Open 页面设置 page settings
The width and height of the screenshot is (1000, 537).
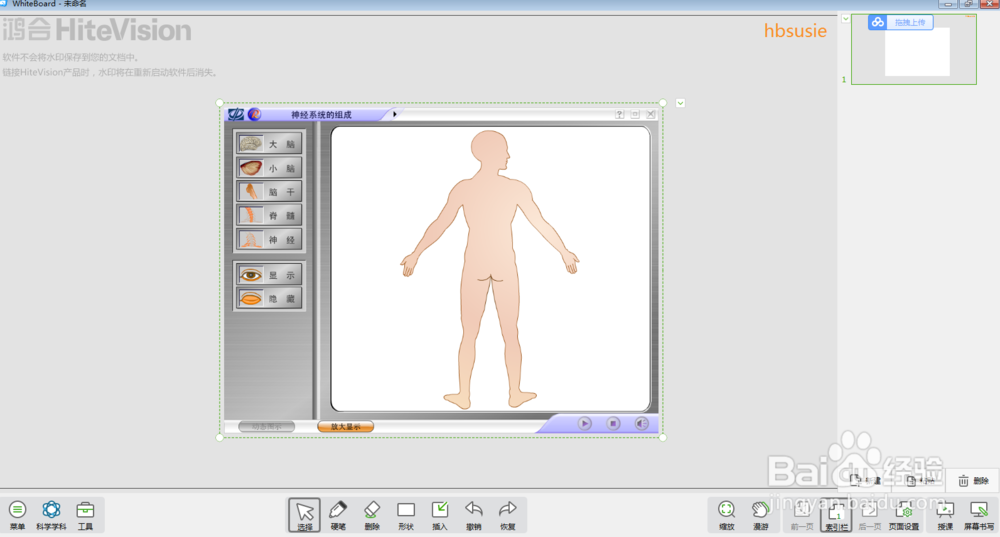(x=904, y=515)
